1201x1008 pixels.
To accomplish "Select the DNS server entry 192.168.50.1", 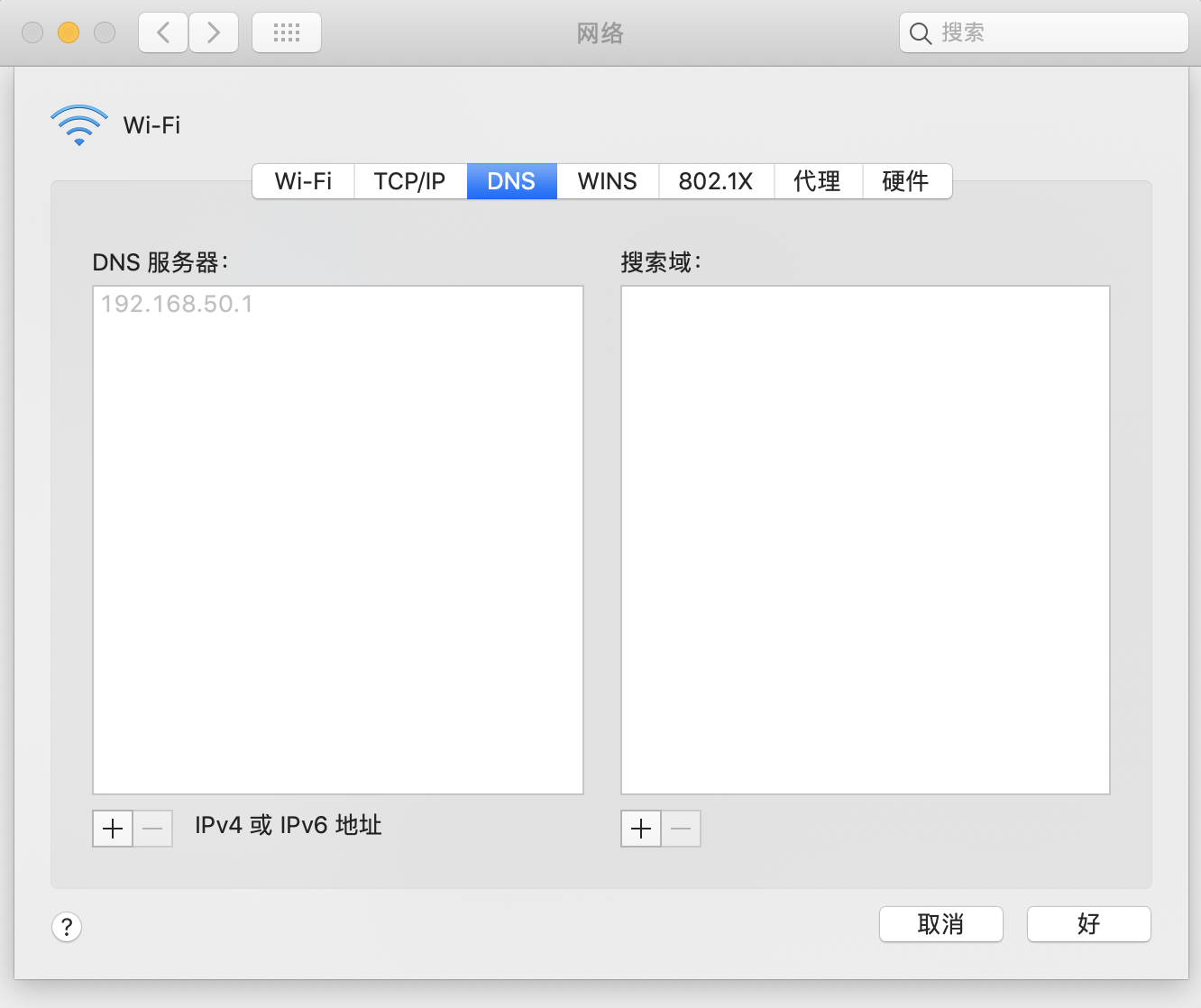I will tap(175, 304).
